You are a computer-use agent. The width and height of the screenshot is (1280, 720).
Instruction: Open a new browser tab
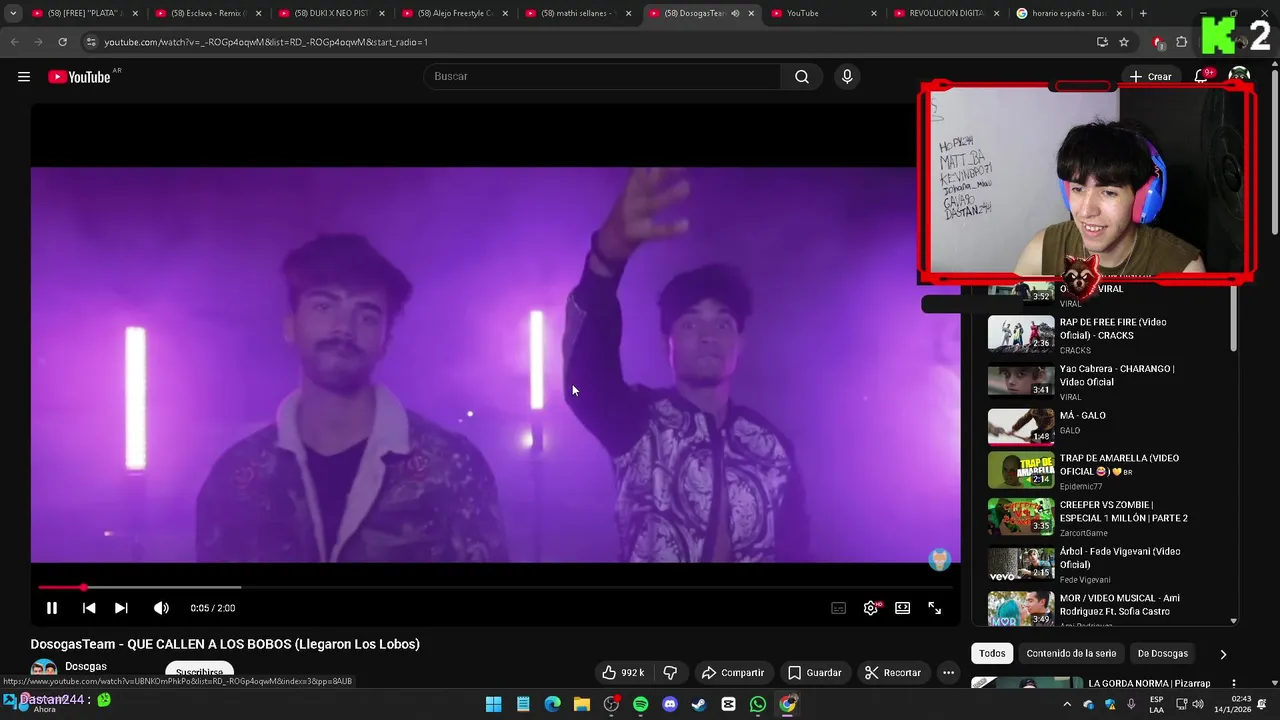coord(1143,13)
